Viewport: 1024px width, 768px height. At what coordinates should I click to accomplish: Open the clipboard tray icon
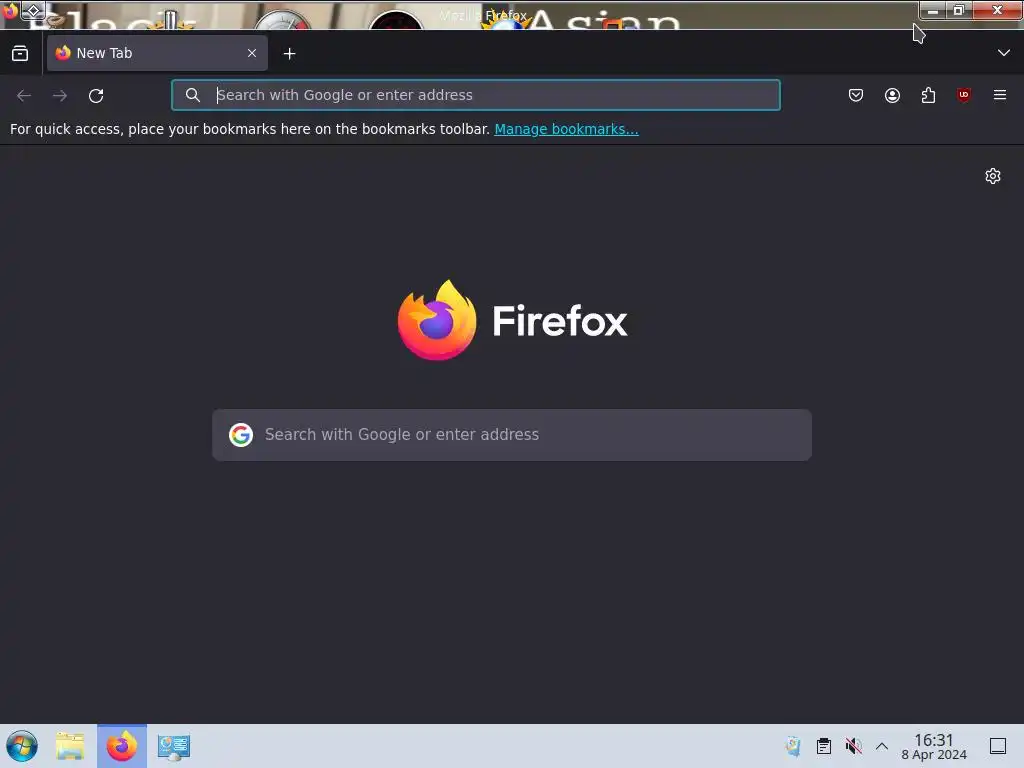824,746
